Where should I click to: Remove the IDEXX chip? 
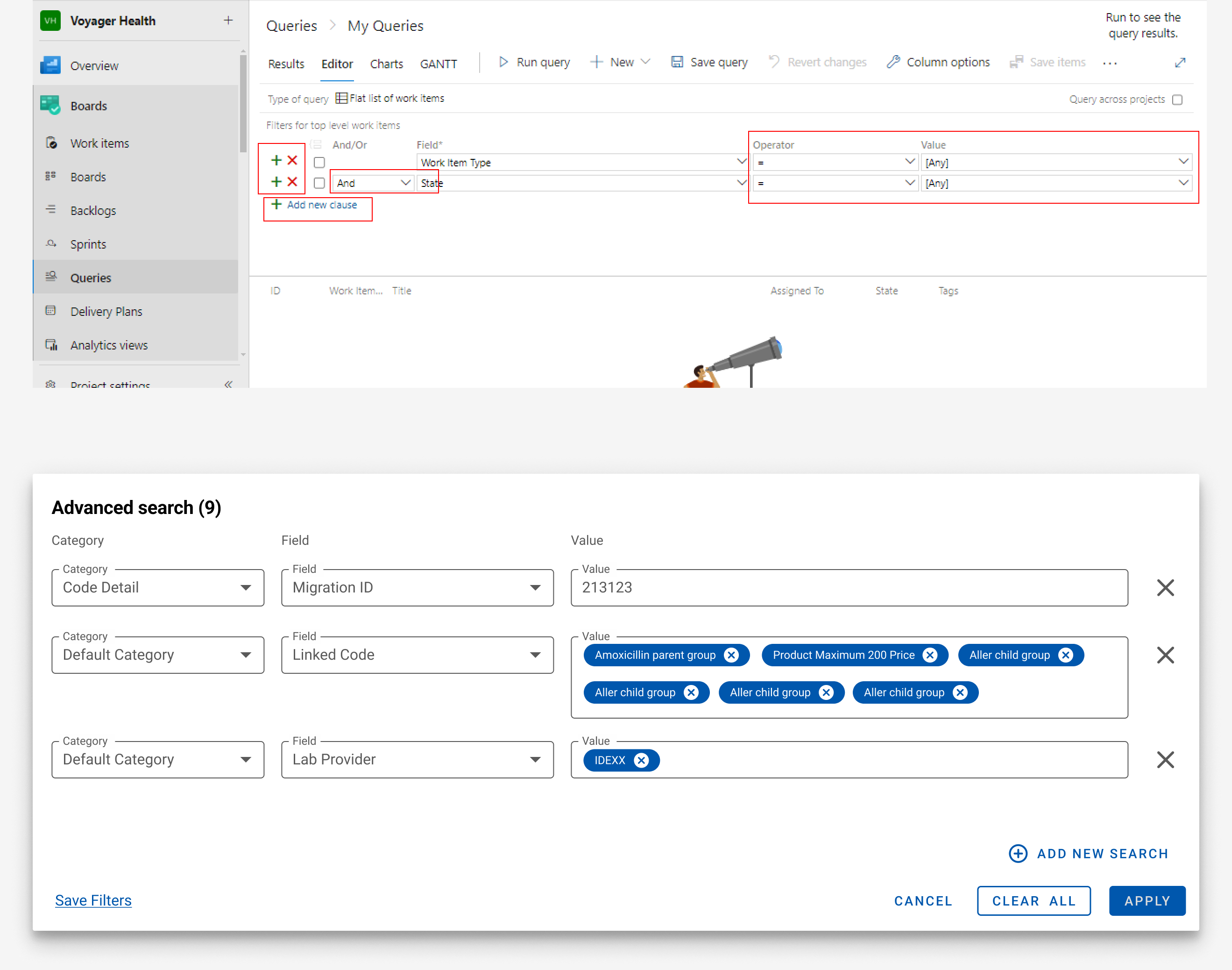(641, 760)
